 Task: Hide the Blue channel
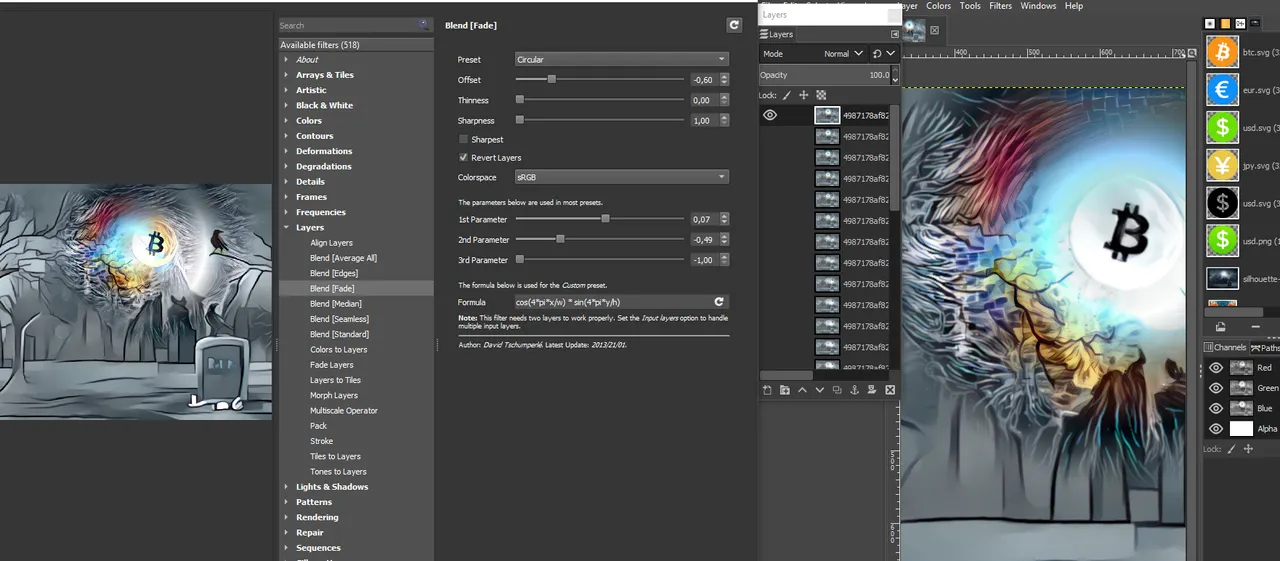point(1216,408)
